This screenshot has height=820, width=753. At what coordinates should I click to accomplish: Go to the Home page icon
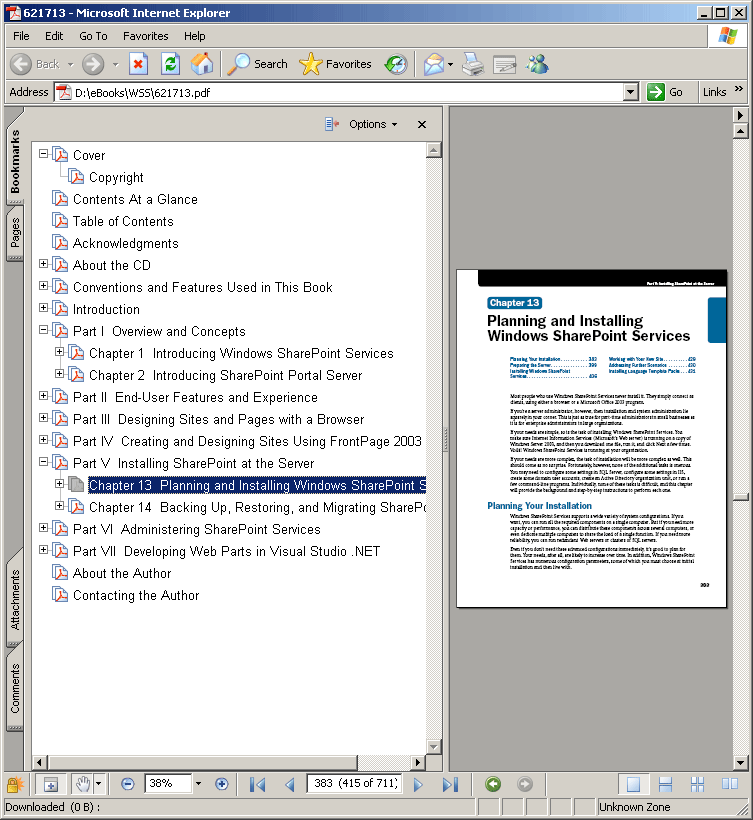click(x=202, y=64)
